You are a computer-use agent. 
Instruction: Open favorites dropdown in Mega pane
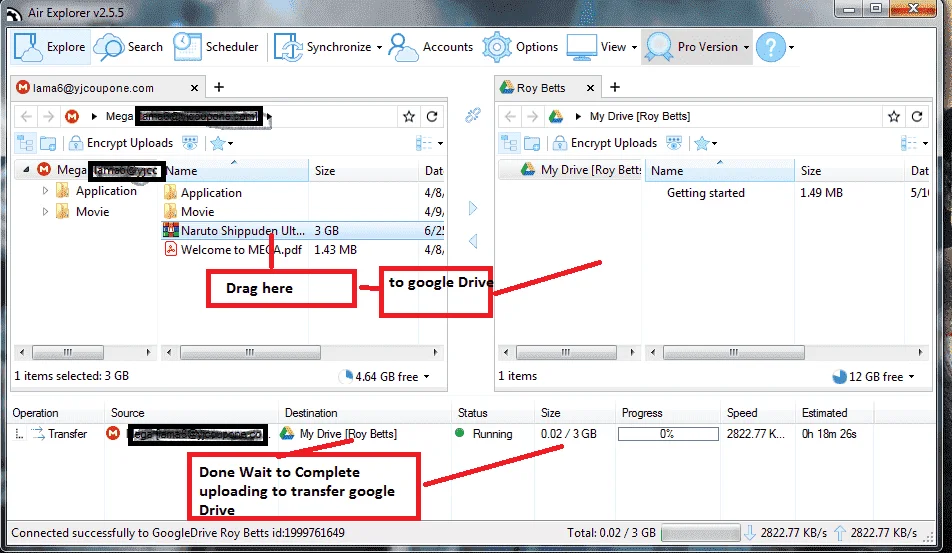point(222,144)
